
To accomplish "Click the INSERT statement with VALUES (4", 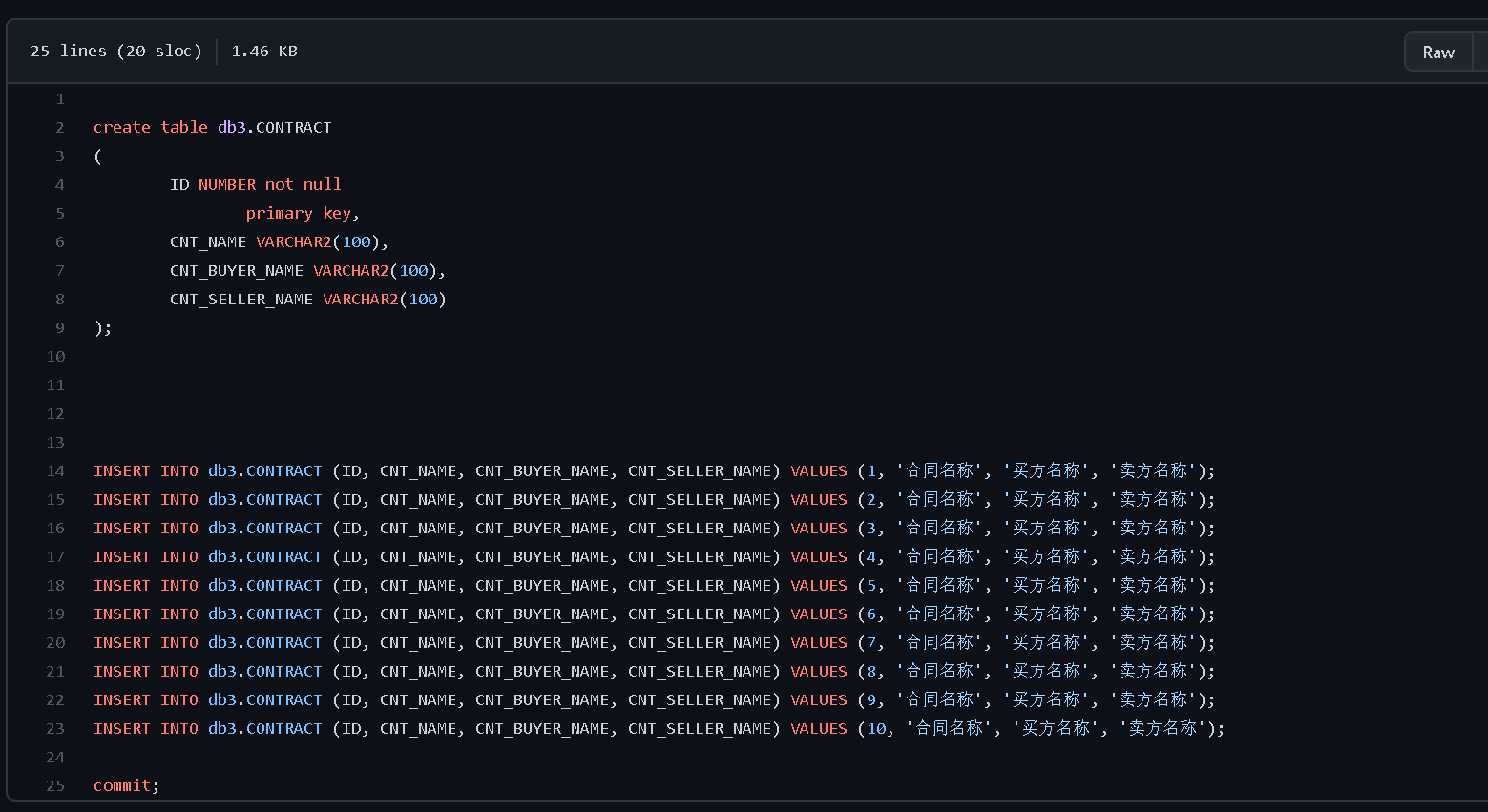I will [655, 557].
